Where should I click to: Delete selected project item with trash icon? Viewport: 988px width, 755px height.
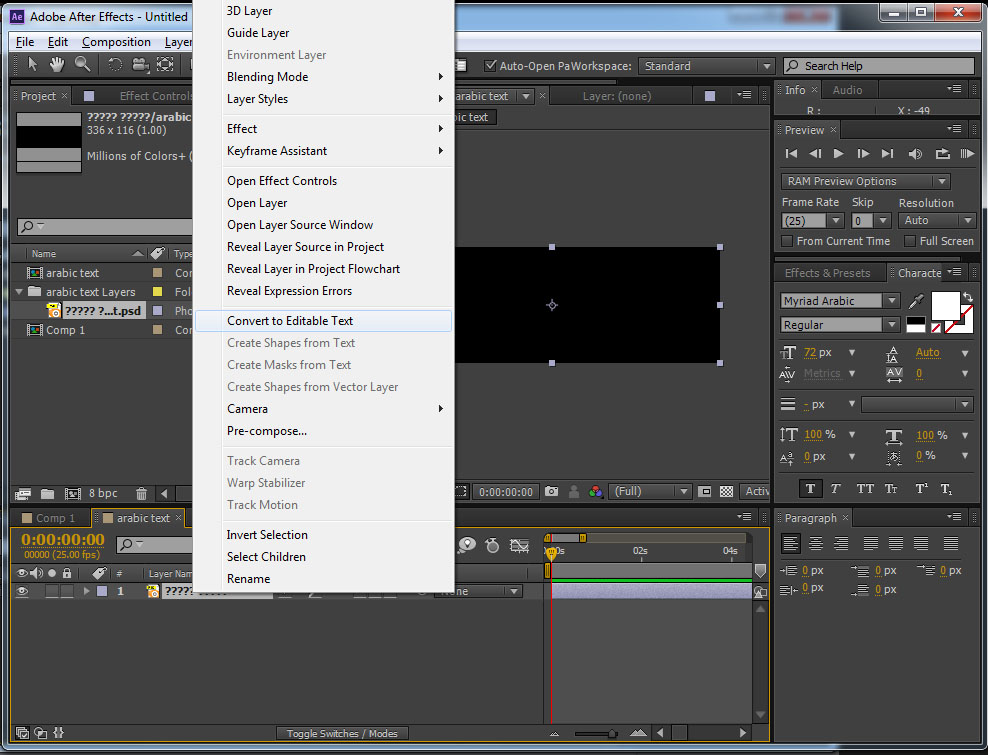pos(142,493)
